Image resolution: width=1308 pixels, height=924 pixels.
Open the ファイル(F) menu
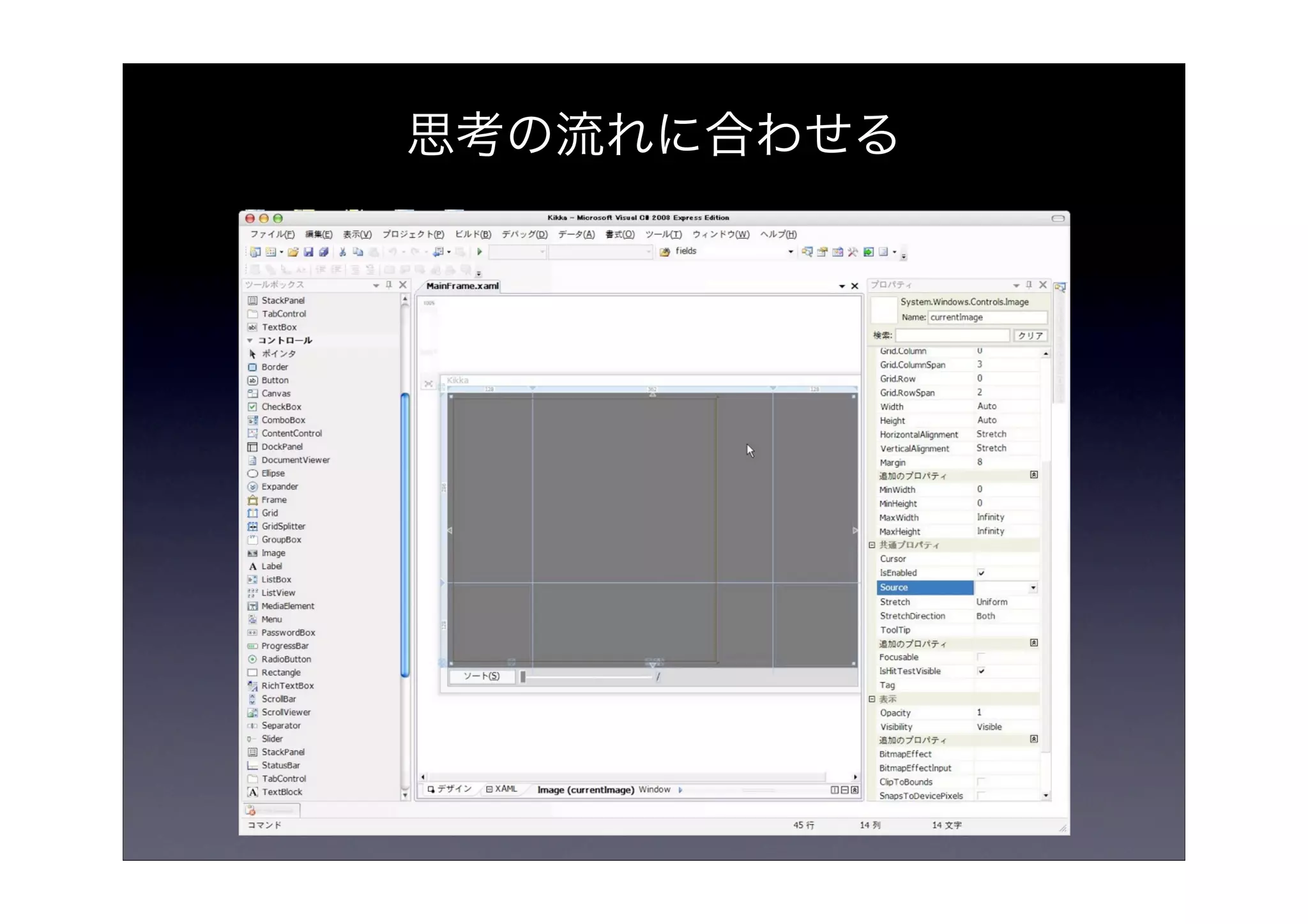tap(272, 234)
